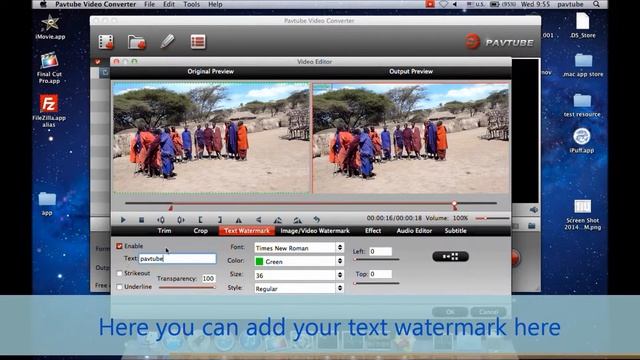The width and height of the screenshot is (640, 360).
Task: Set trim end with right bracket icon
Action: (220, 220)
